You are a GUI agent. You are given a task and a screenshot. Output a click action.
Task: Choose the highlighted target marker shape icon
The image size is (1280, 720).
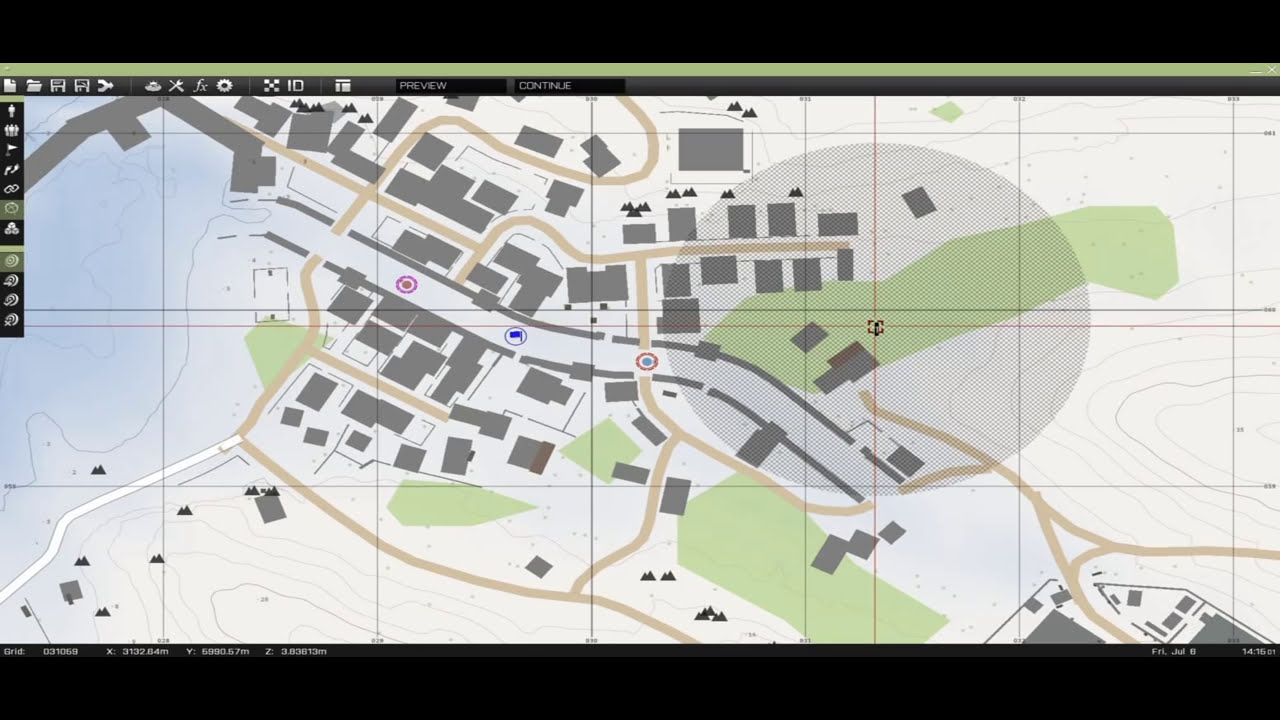[12, 260]
